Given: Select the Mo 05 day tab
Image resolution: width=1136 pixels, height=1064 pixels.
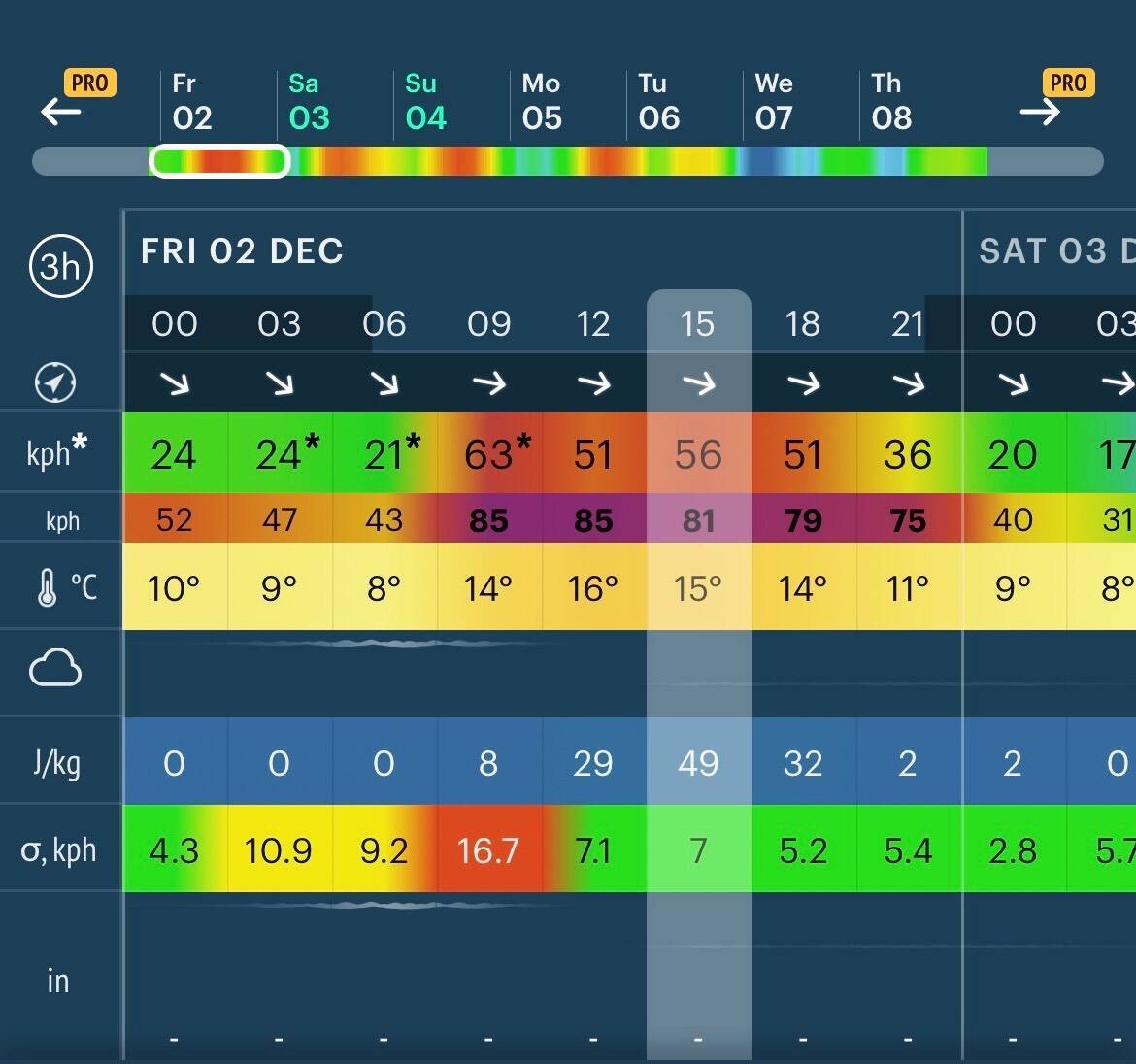Looking at the screenshot, I should [x=542, y=102].
